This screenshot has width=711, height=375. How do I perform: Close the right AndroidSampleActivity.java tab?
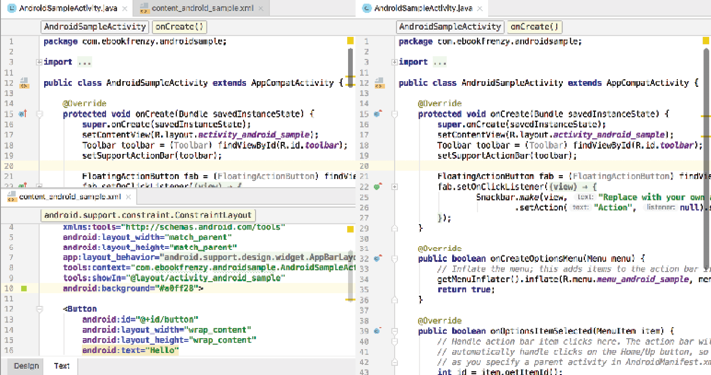point(480,8)
